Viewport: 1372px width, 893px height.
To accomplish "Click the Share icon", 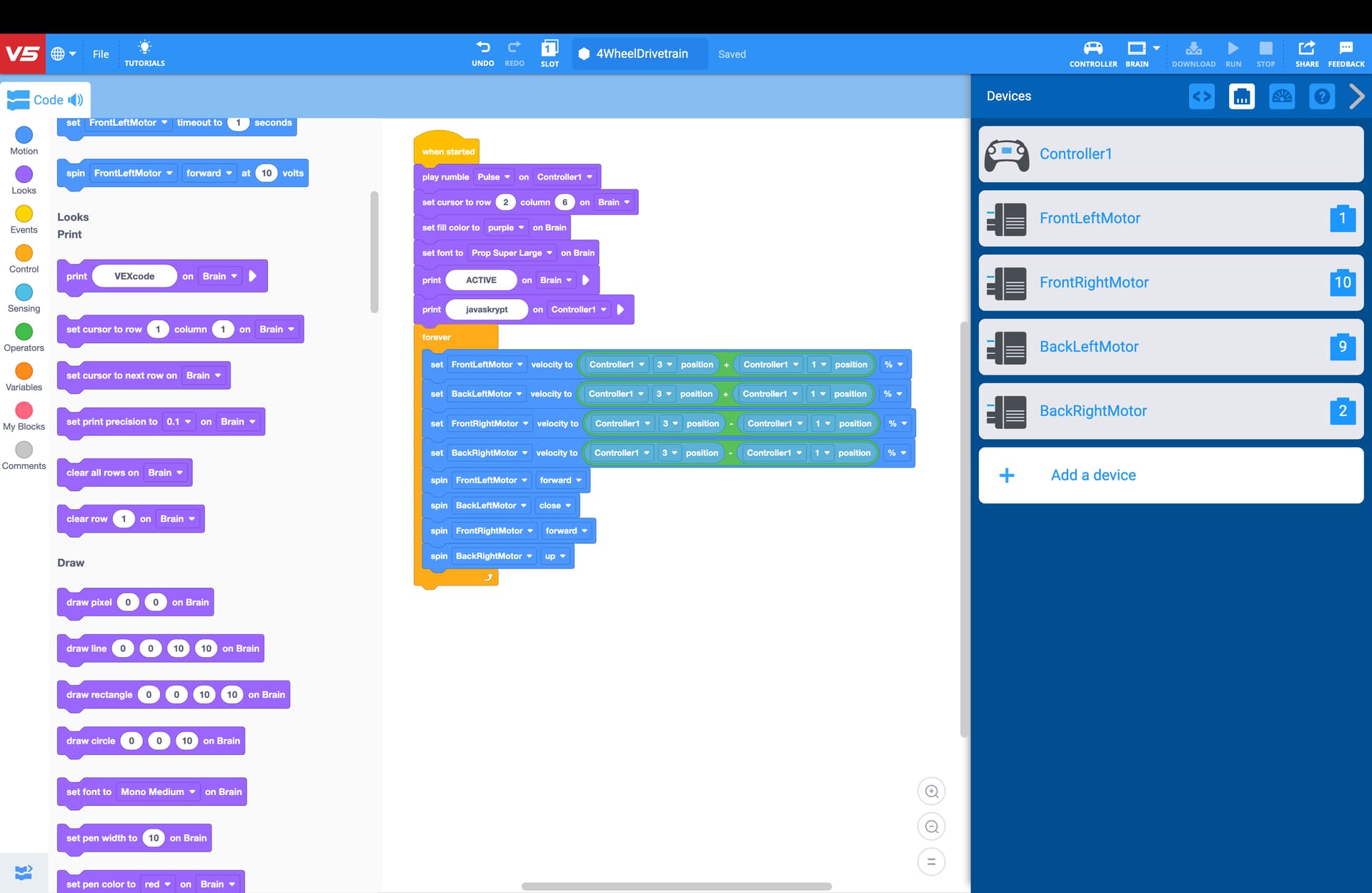I will pyautogui.click(x=1307, y=54).
